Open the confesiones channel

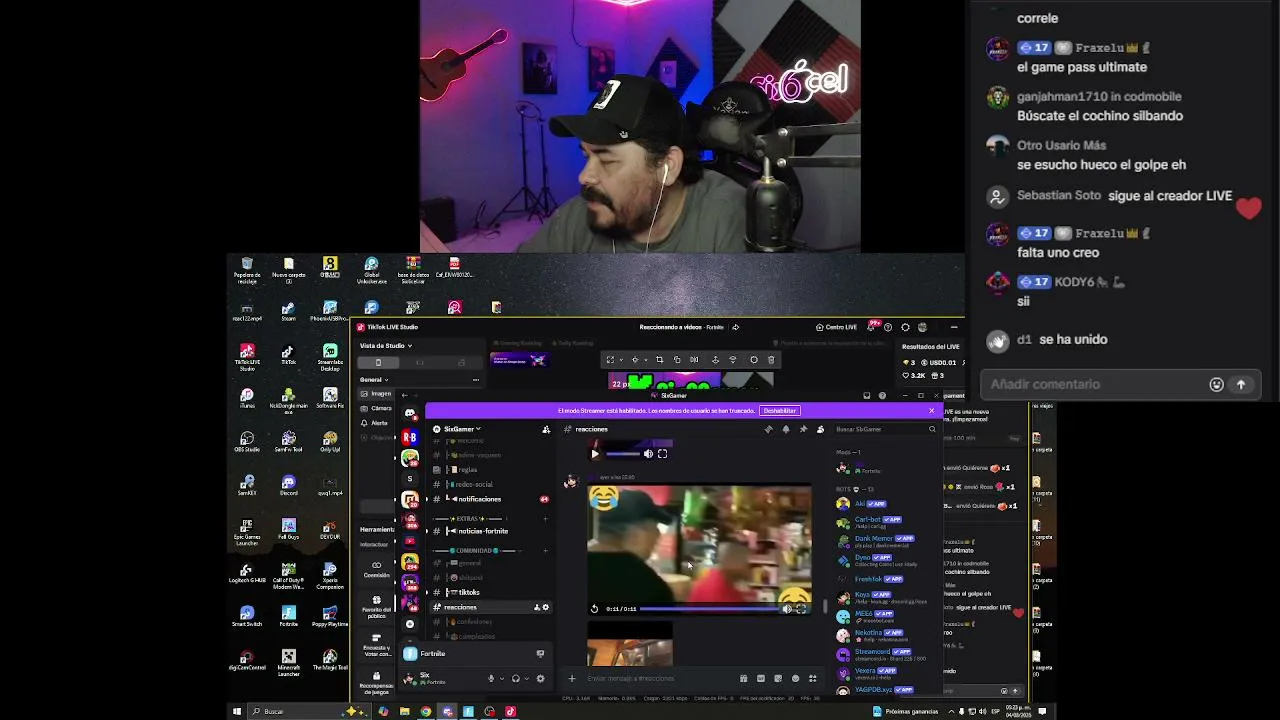pos(475,622)
